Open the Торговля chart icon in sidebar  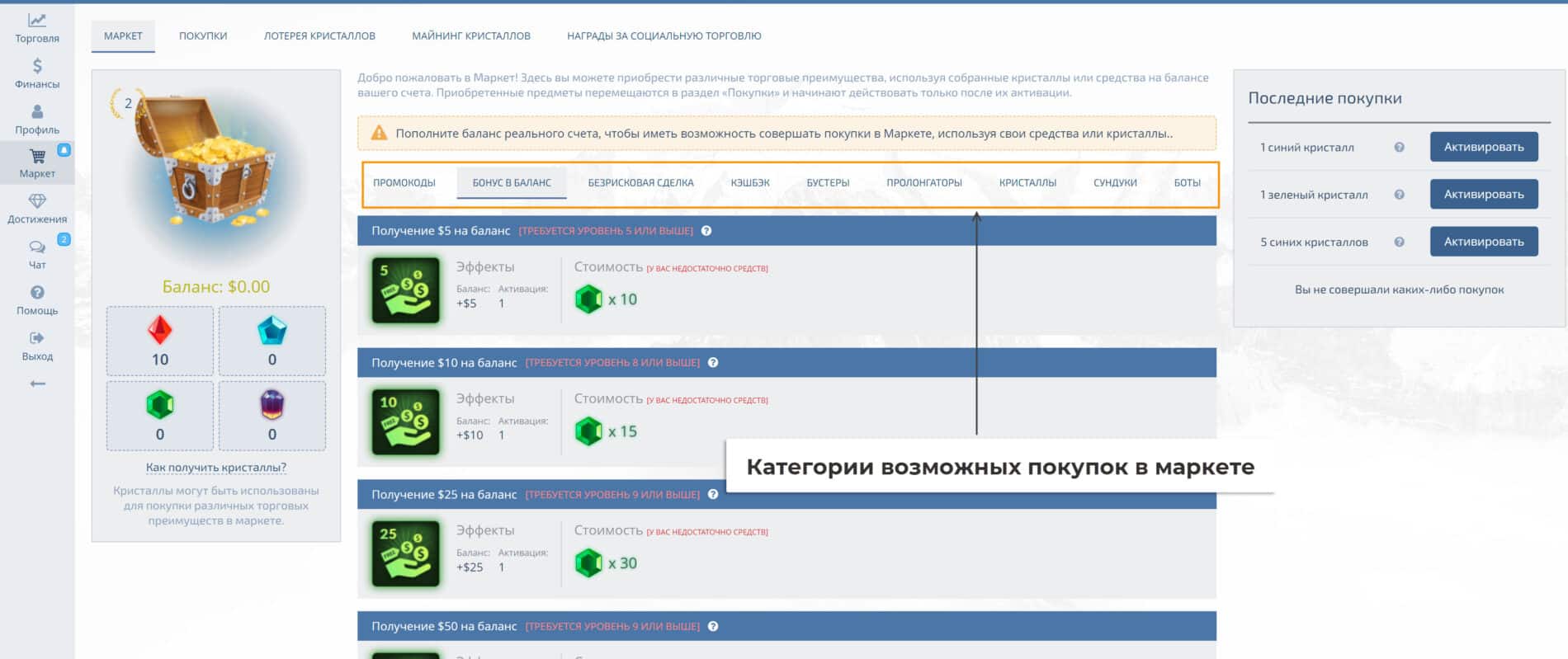[x=37, y=21]
